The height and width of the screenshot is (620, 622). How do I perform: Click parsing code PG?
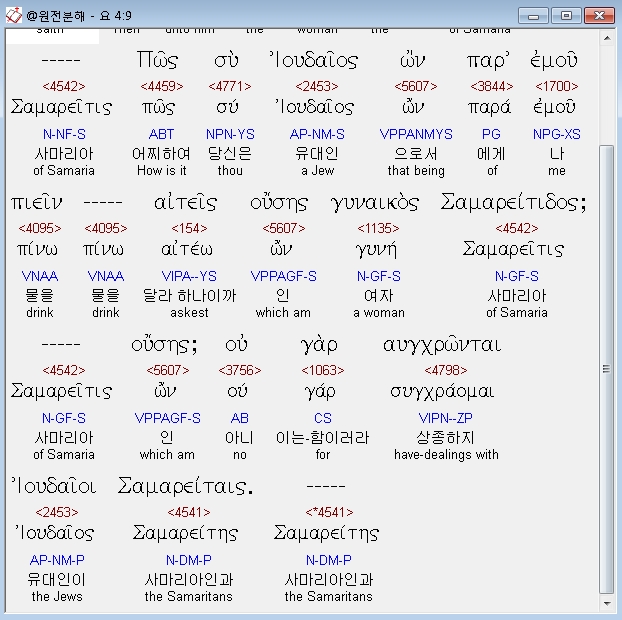[491, 134]
